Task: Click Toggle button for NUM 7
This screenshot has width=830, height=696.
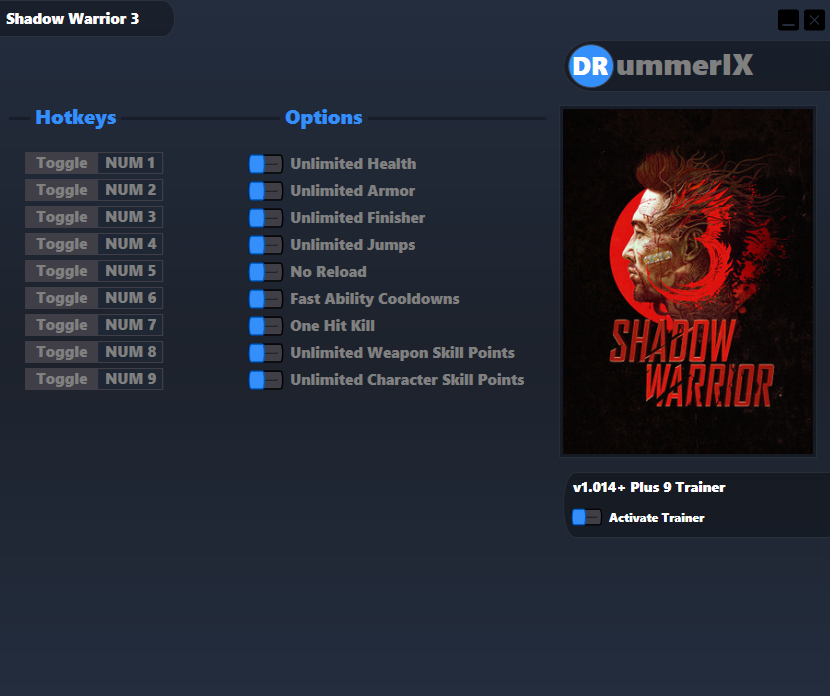Action: pos(61,325)
